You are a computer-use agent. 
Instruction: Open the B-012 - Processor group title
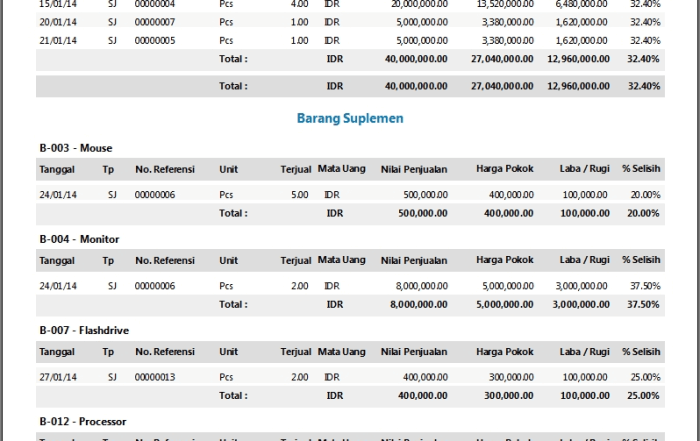tap(83, 421)
